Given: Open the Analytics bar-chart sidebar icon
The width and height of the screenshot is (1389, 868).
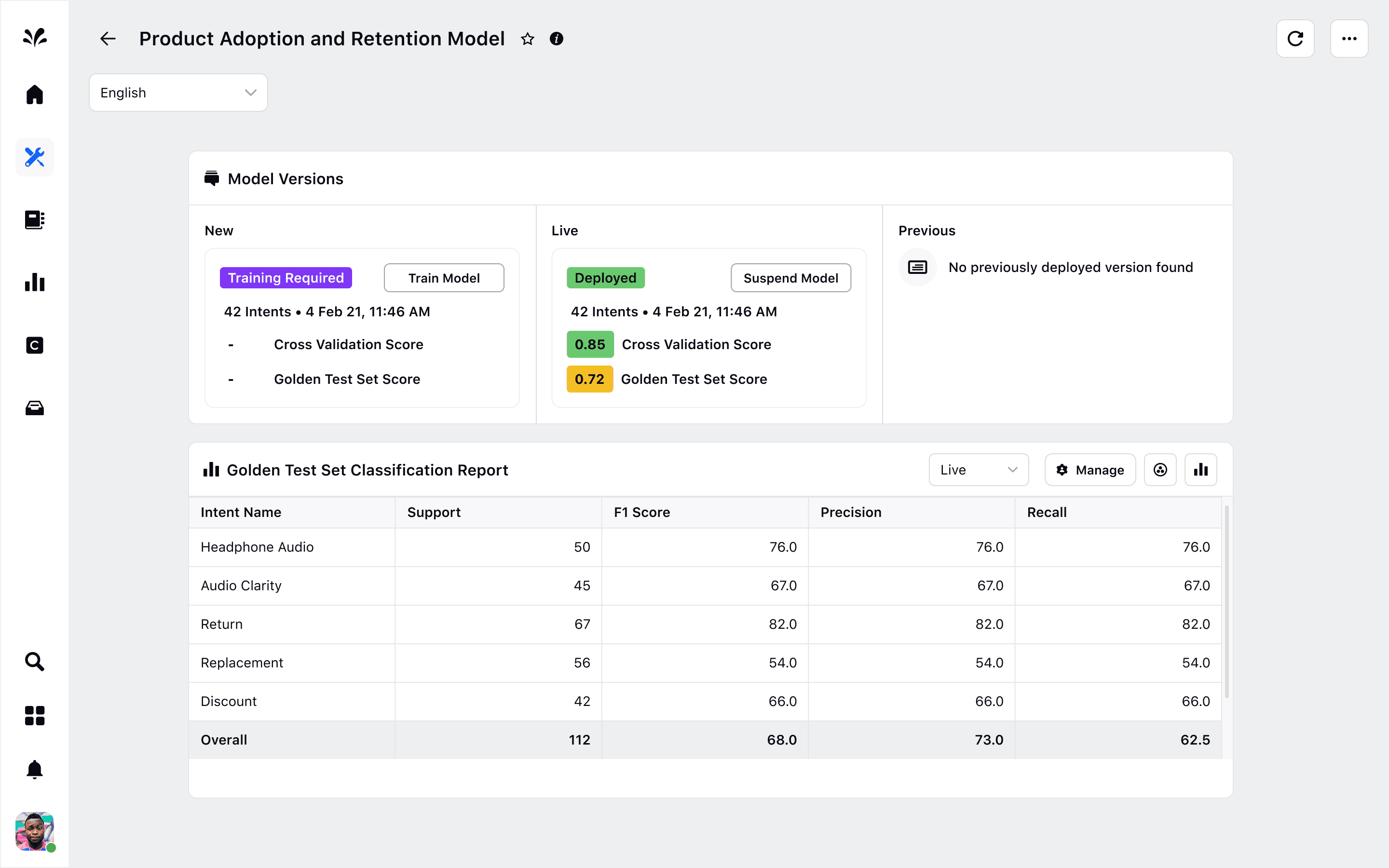Looking at the screenshot, I should pyautogui.click(x=34, y=282).
